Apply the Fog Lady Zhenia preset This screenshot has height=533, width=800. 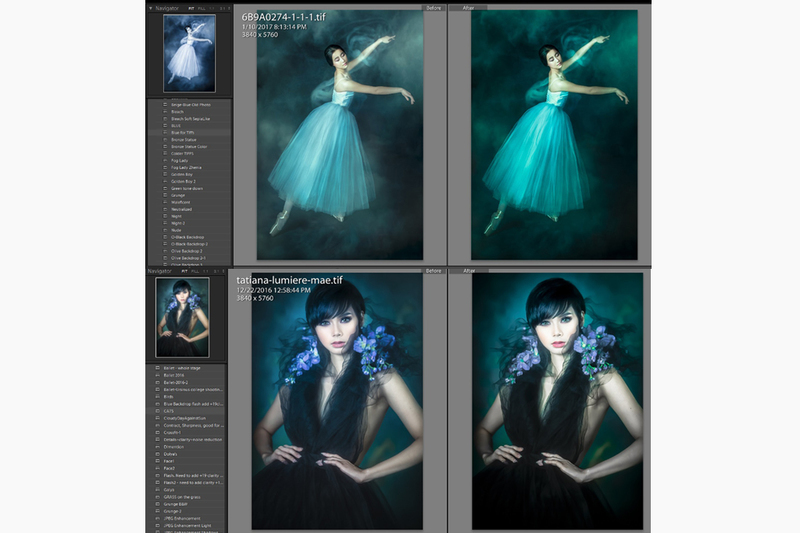click(x=186, y=167)
